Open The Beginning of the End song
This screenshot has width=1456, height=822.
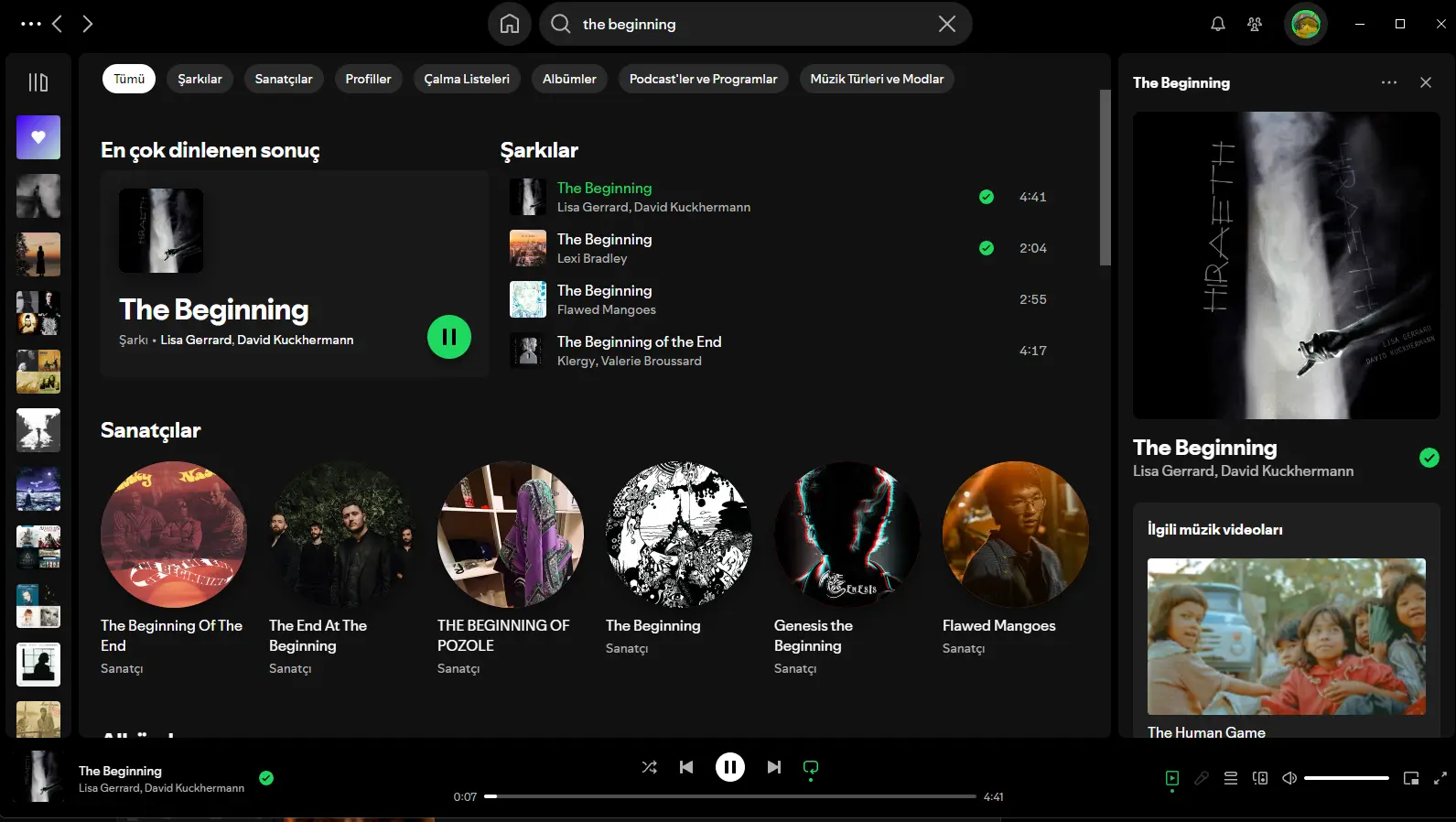click(639, 341)
